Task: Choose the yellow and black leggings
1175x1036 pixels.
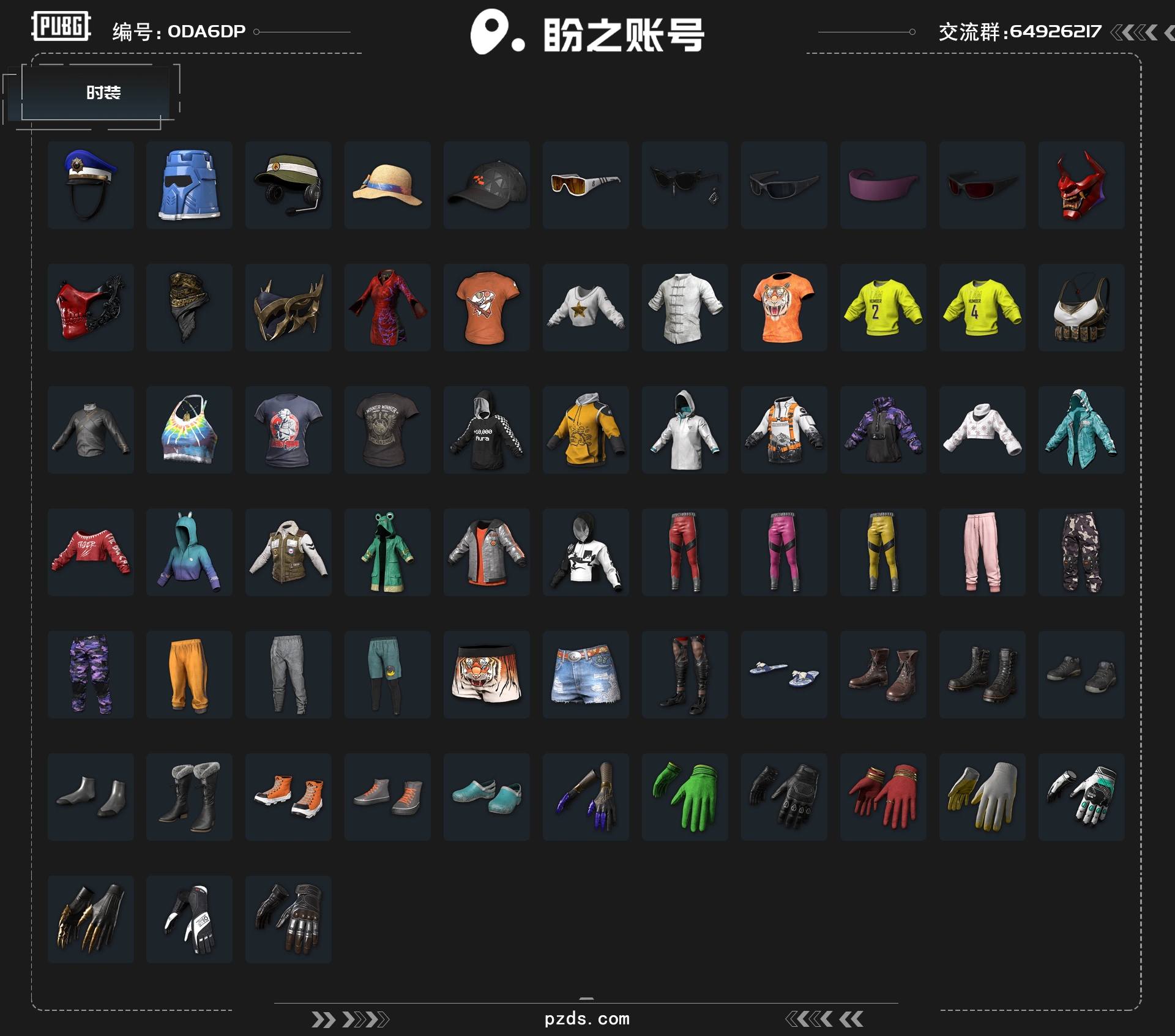Action: (x=883, y=552)
